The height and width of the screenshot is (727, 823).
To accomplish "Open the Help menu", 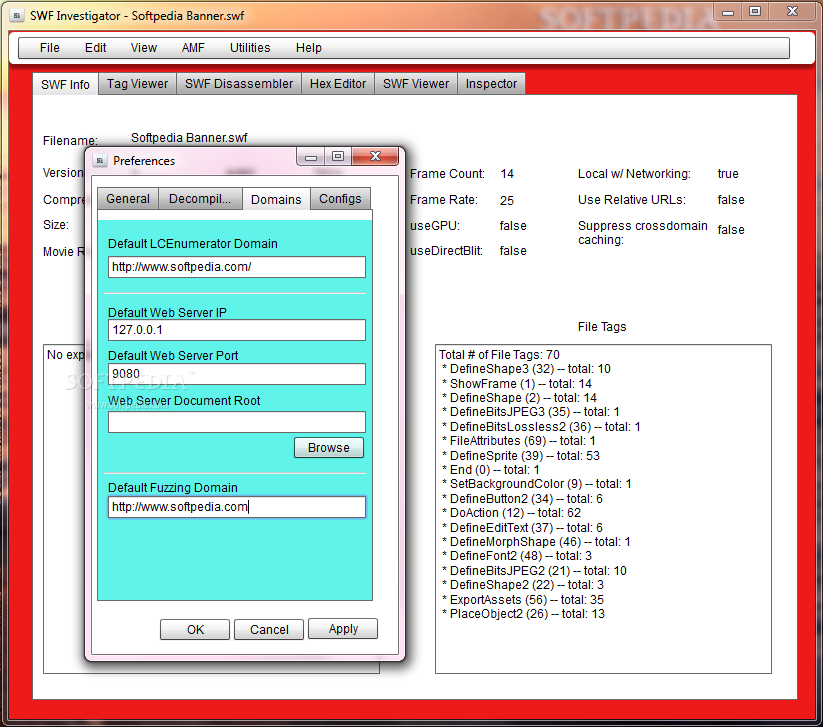I will pyautogui.click(x=309, y=48).
